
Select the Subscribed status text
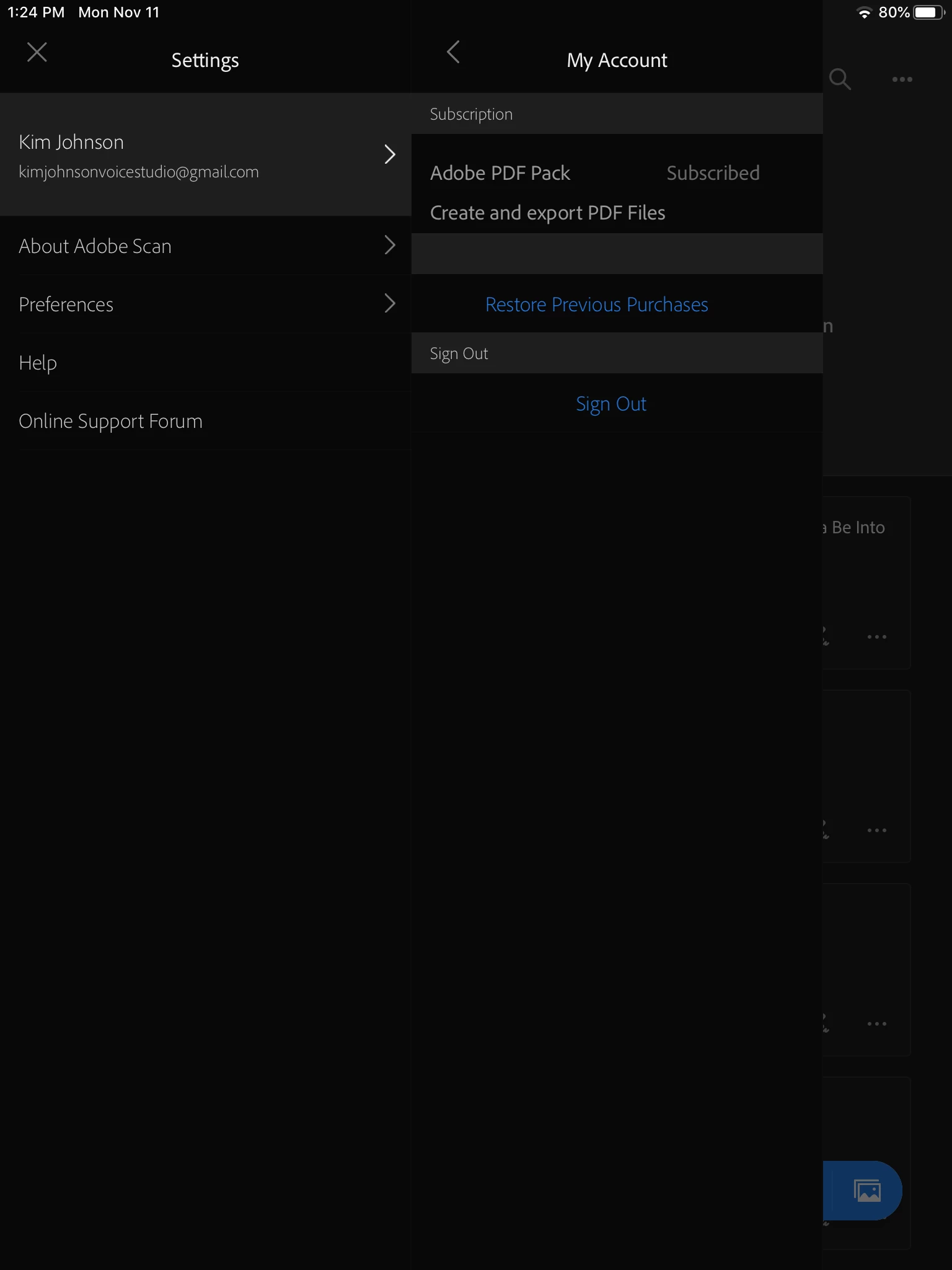[713, 173]
